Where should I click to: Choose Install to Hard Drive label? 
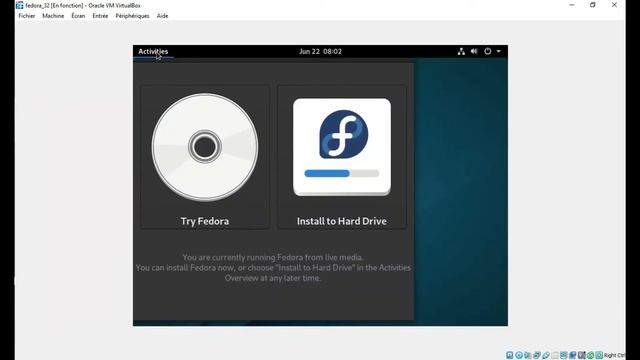[342, 221]
